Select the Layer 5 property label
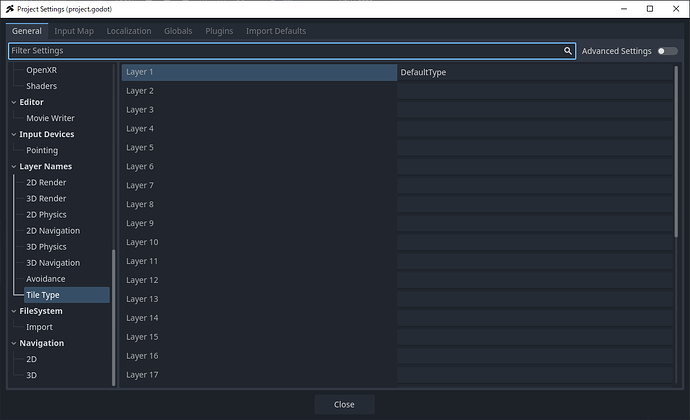690x420 pixels. [x=139, y=148]
